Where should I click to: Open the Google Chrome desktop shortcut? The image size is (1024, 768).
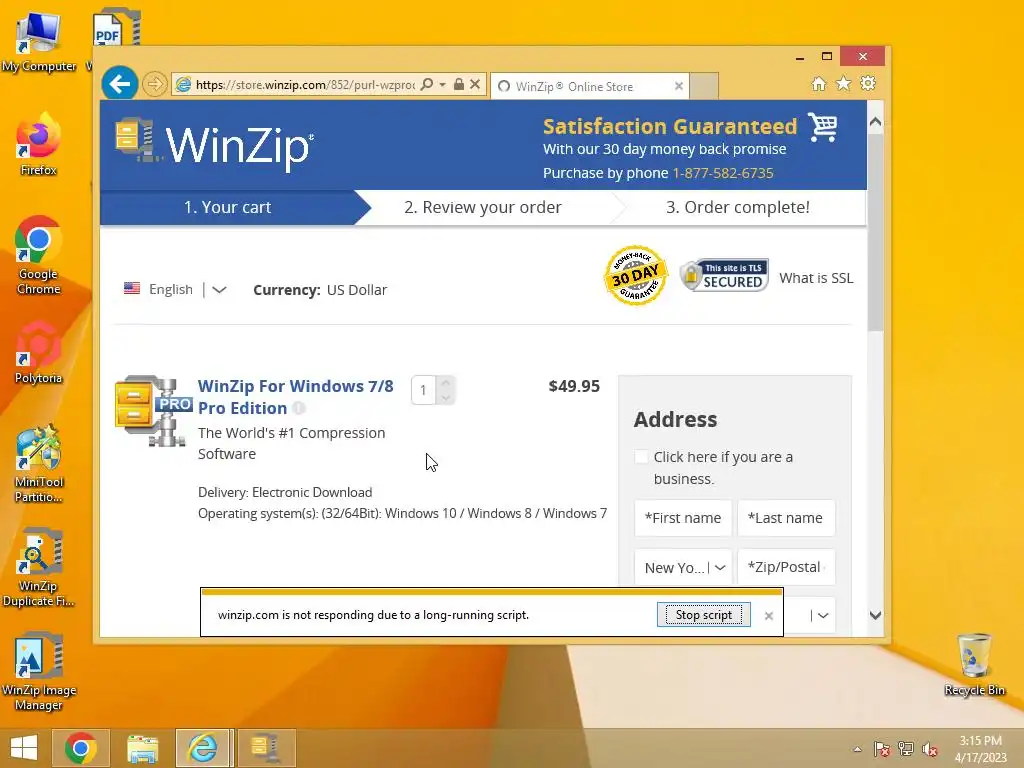pos(38,256)
